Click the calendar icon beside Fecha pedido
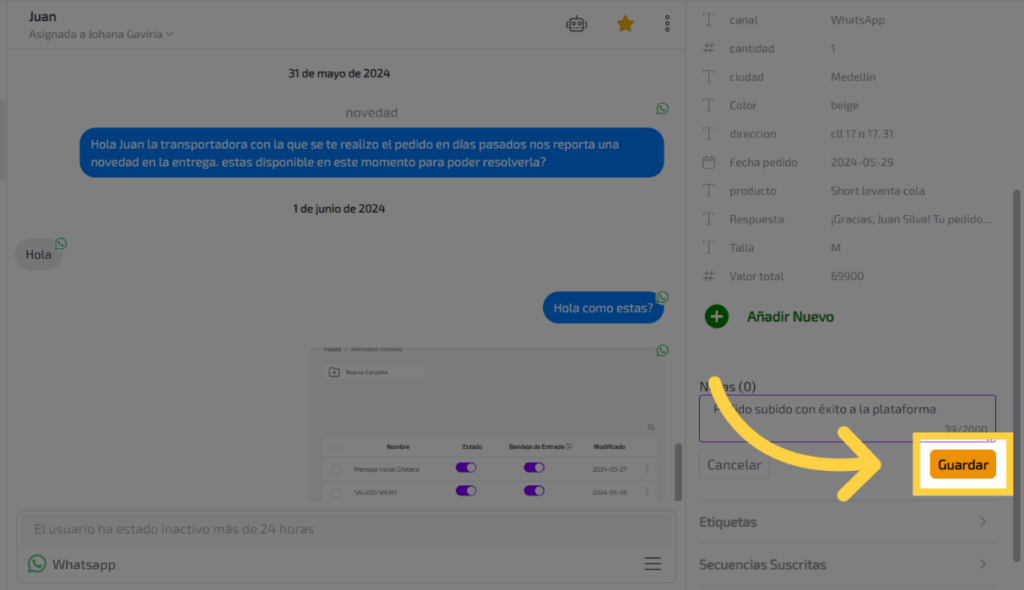Screen dimensions: 1024x590 pos(709,162)
